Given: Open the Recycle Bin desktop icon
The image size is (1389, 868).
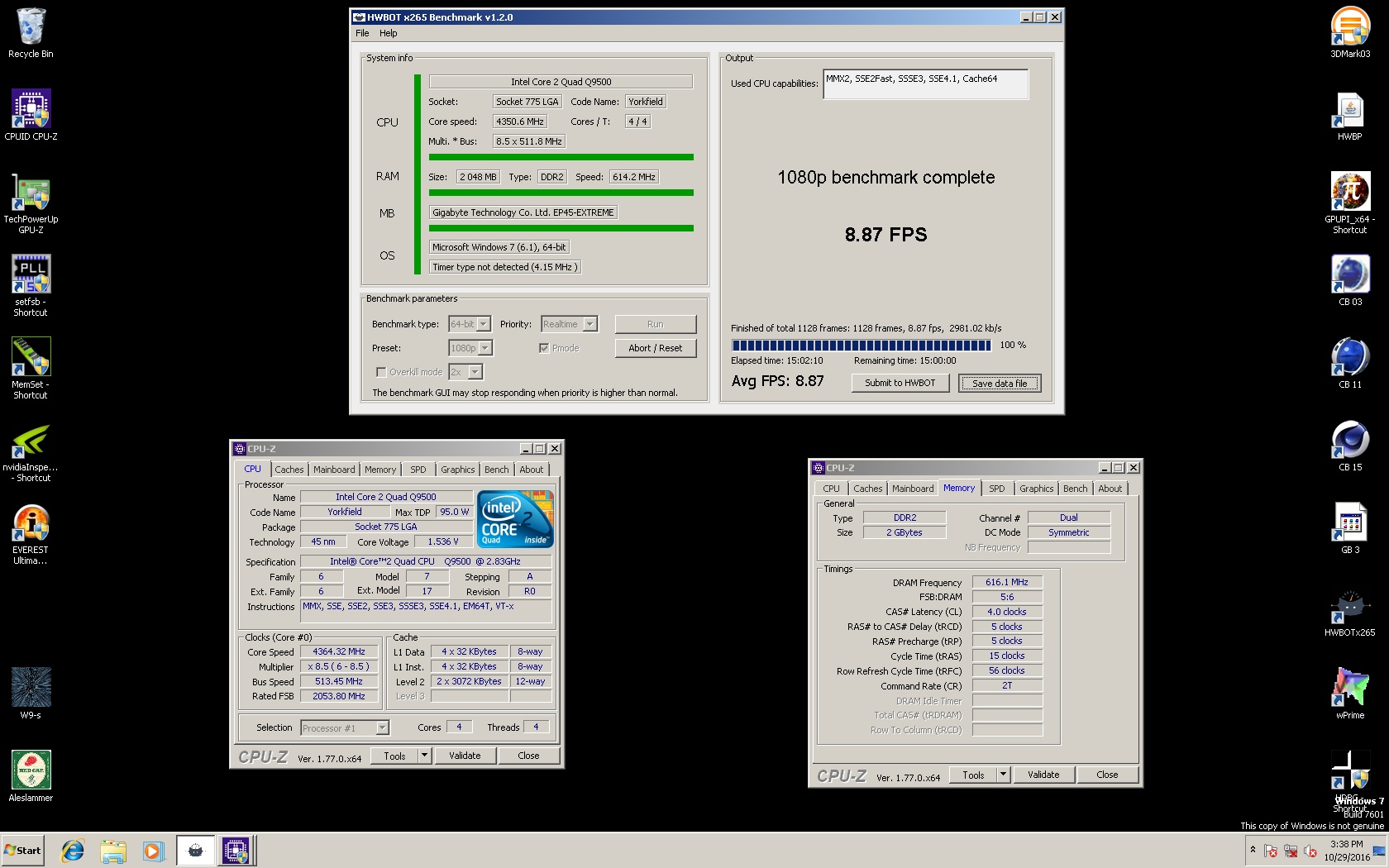Looking at the screenshot, I should 31,34.
